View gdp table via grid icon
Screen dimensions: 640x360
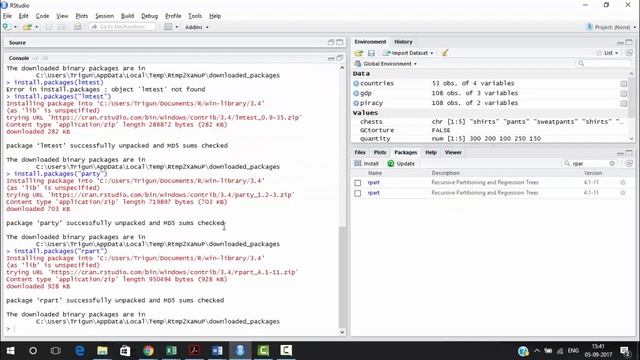coord(624,93)
